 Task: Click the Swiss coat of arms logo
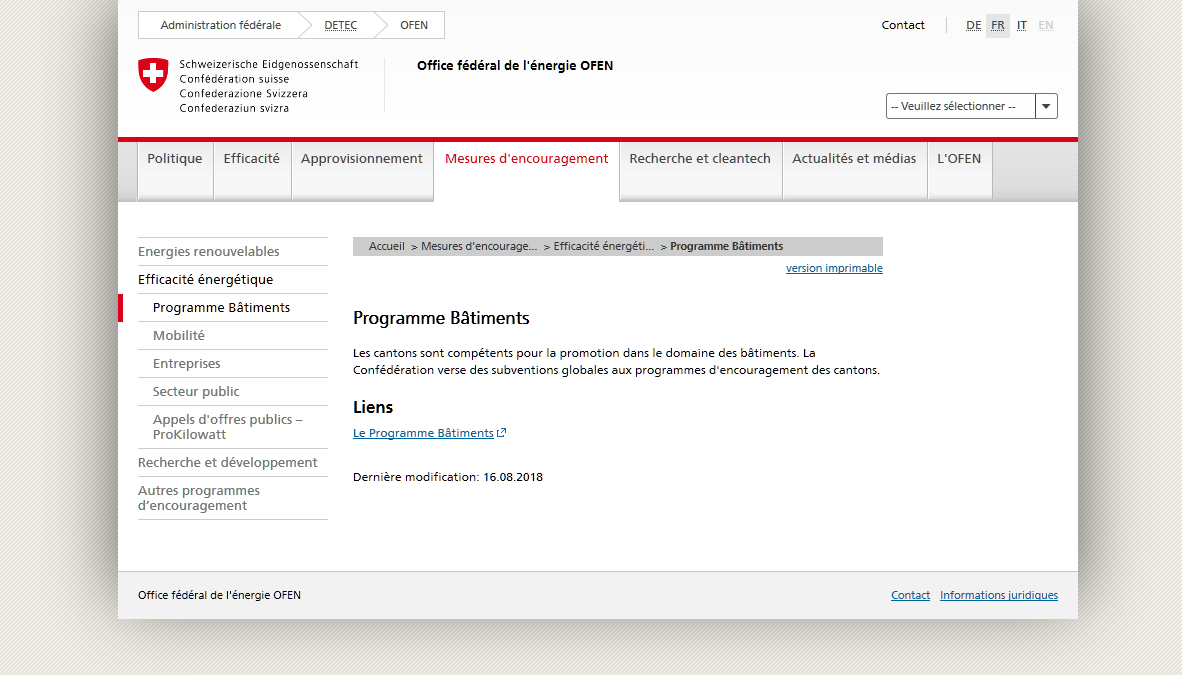pyautogui.click(x=153, y=75)
